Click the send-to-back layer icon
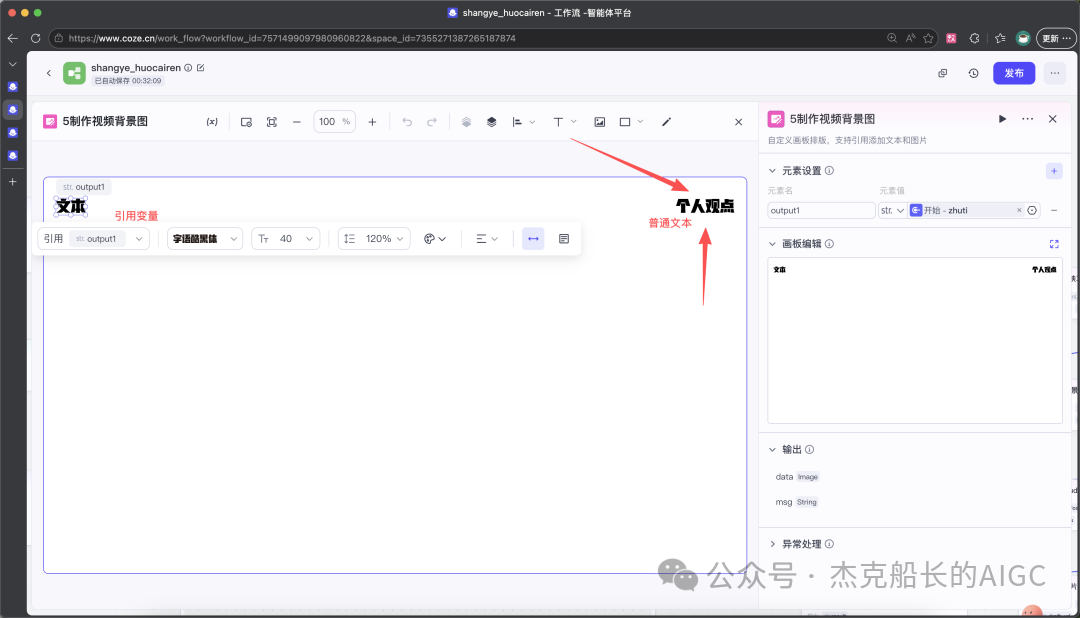The image size is (1080, 618). point(466,122)
